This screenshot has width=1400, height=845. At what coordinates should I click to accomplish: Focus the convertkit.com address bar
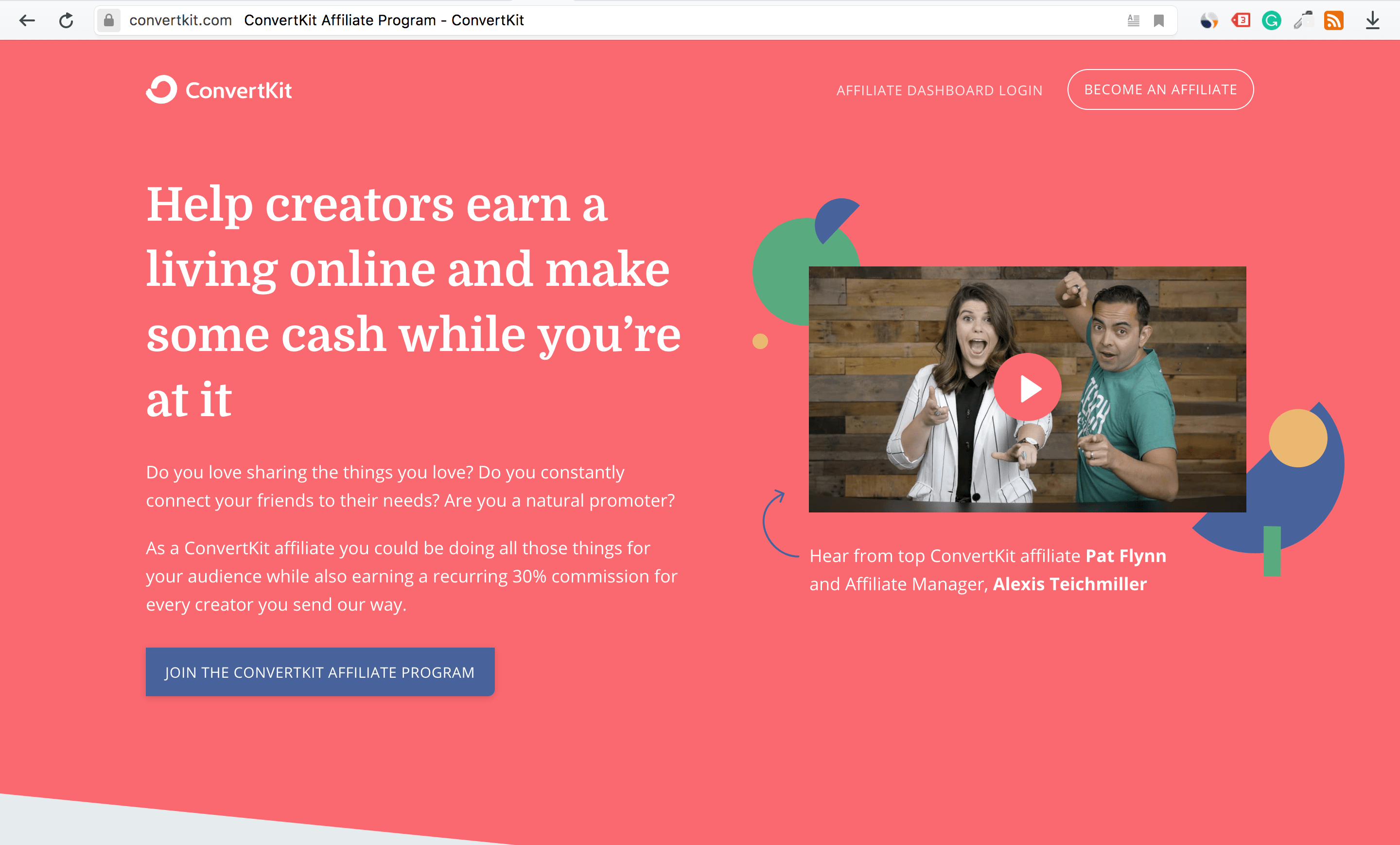point(619,20)
